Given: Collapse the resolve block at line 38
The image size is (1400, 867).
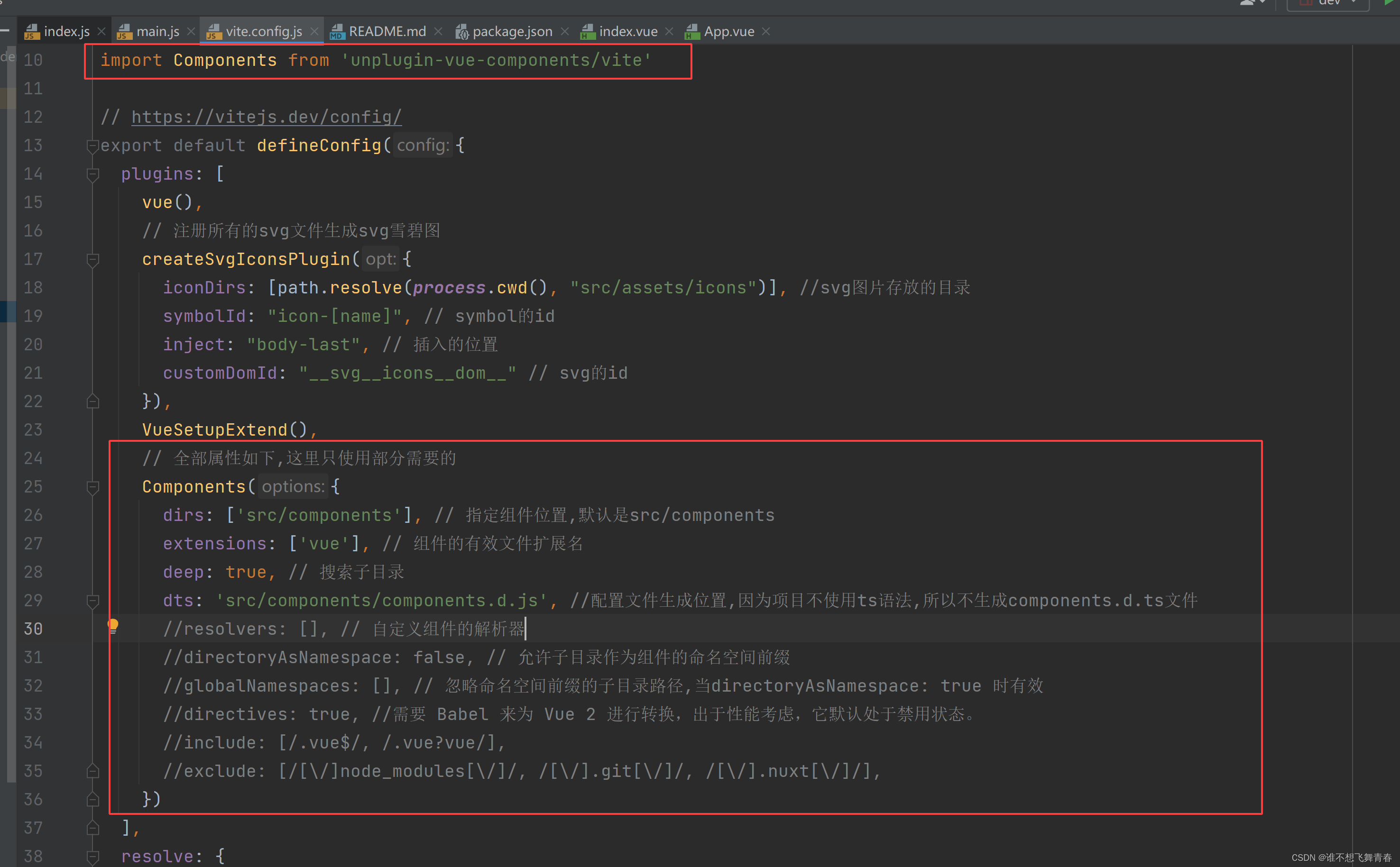Looking at the screenshot, I should tap(92, 857).
